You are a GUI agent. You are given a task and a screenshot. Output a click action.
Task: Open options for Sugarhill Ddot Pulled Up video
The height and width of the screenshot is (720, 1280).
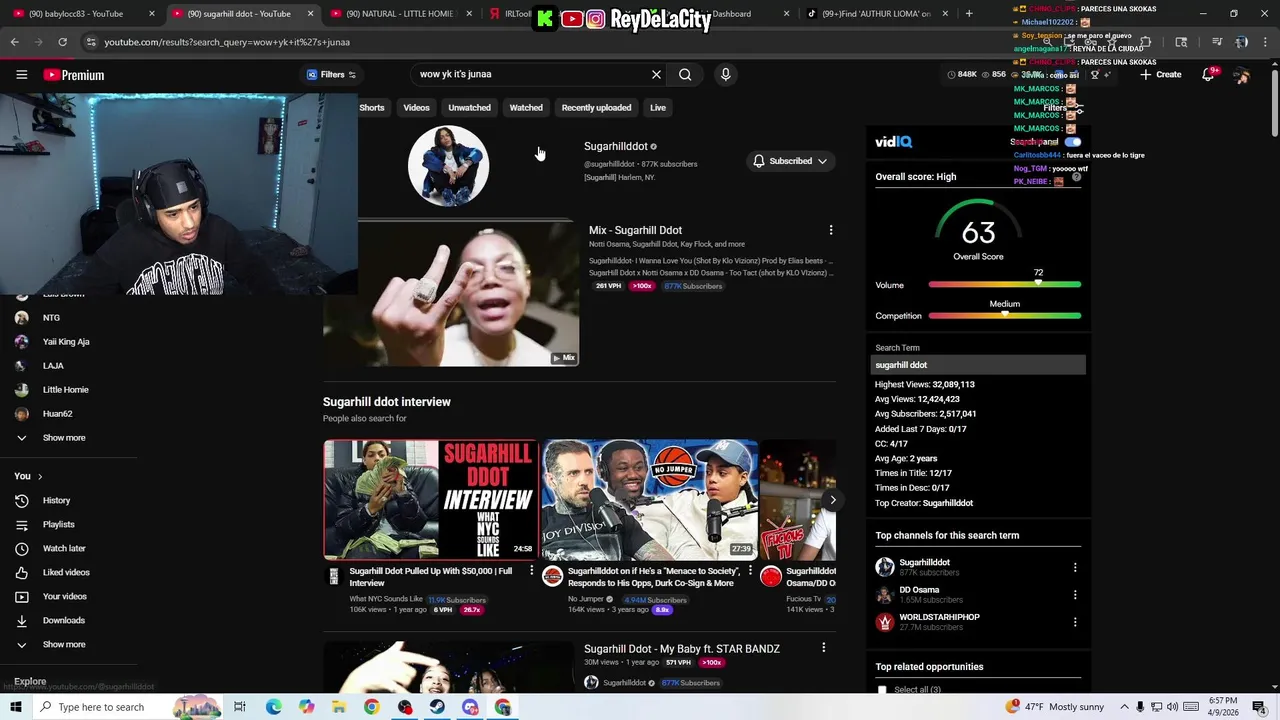(532, 571)
